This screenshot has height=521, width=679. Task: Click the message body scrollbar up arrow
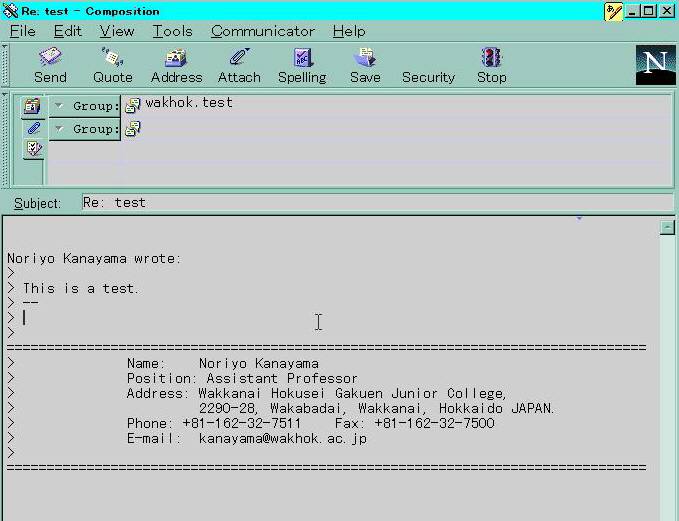pos(667,228)
